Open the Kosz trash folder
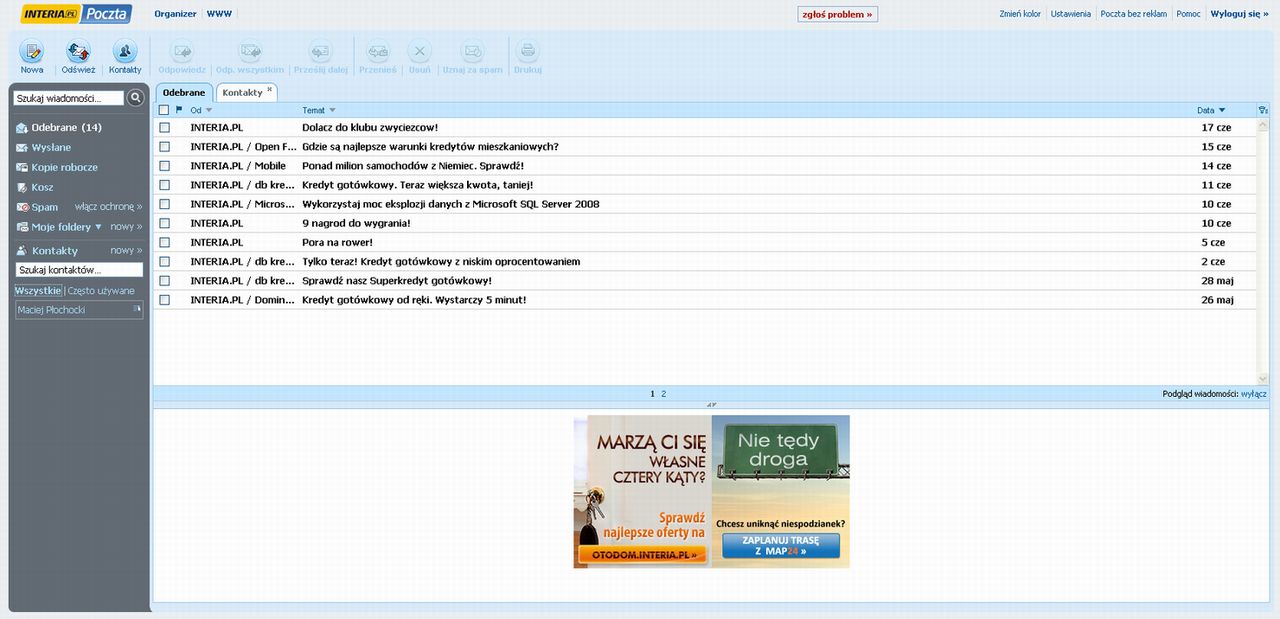1280x619 pixels. (42, 188)
